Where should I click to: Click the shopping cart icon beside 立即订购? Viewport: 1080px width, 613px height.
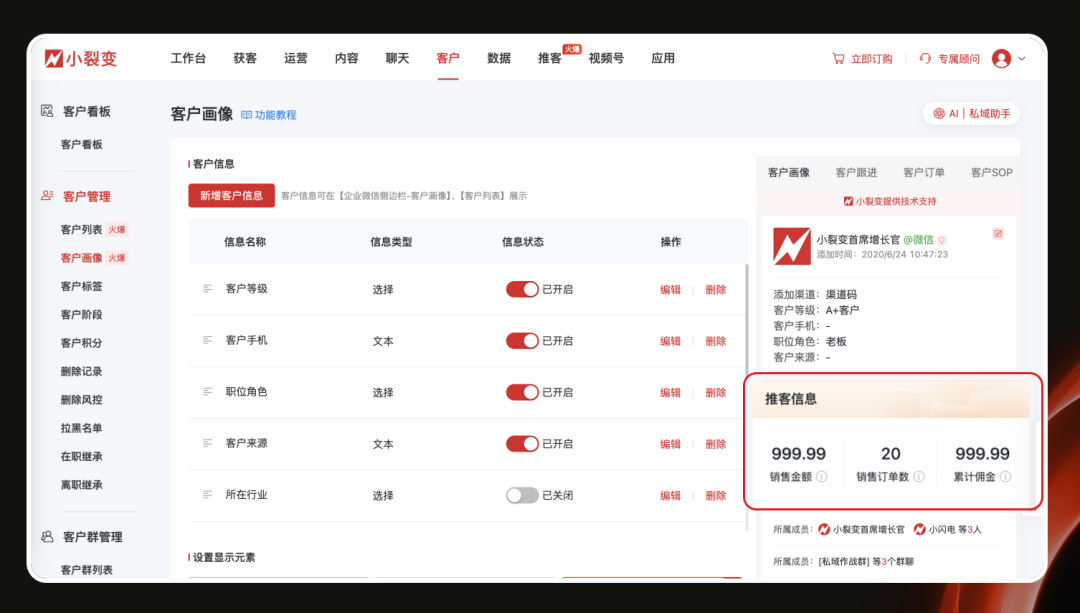pos(838,58)
